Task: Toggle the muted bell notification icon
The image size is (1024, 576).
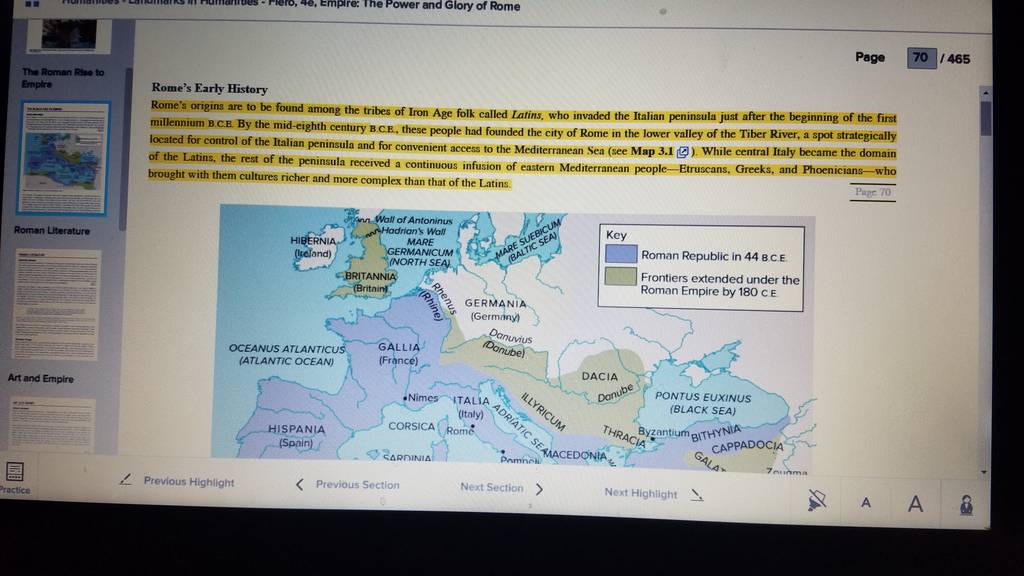Action: tap(816, 500)
